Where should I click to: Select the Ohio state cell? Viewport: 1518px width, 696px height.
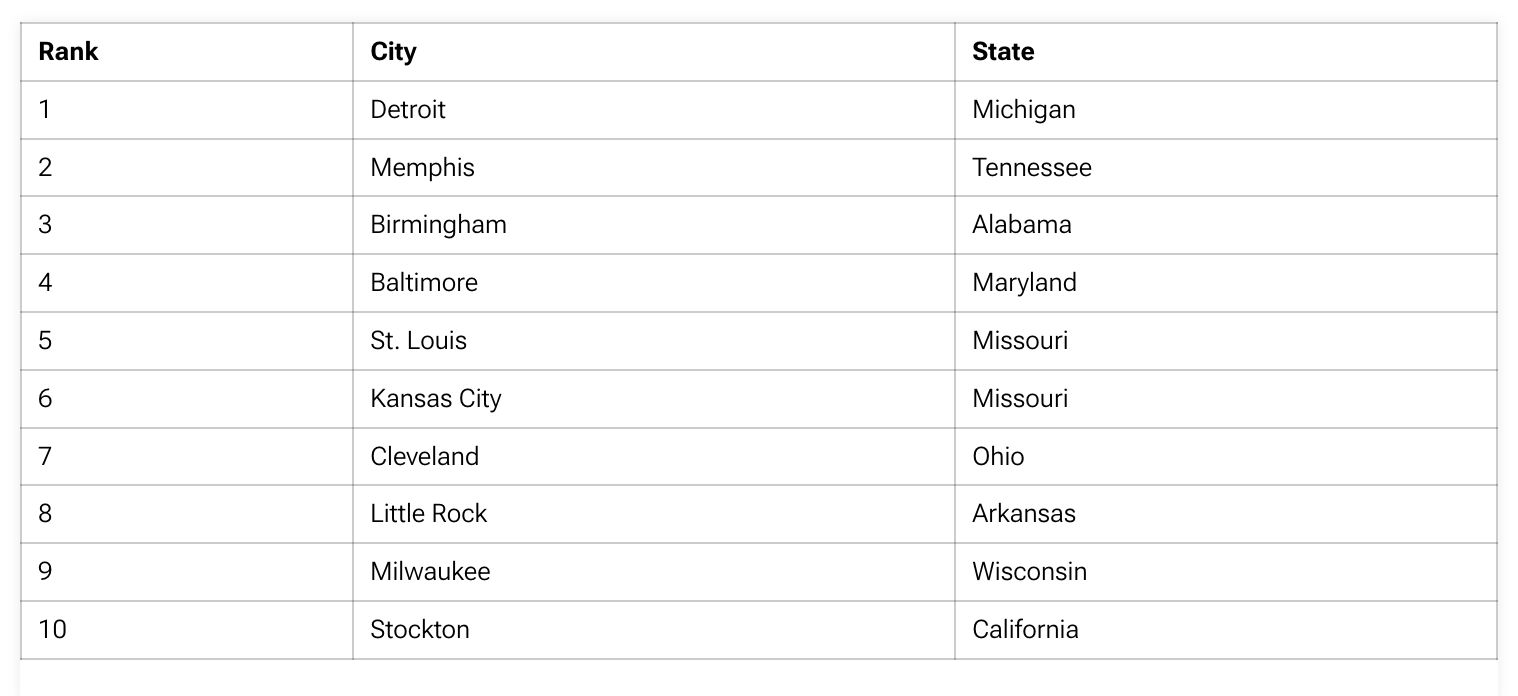(998, 456)
